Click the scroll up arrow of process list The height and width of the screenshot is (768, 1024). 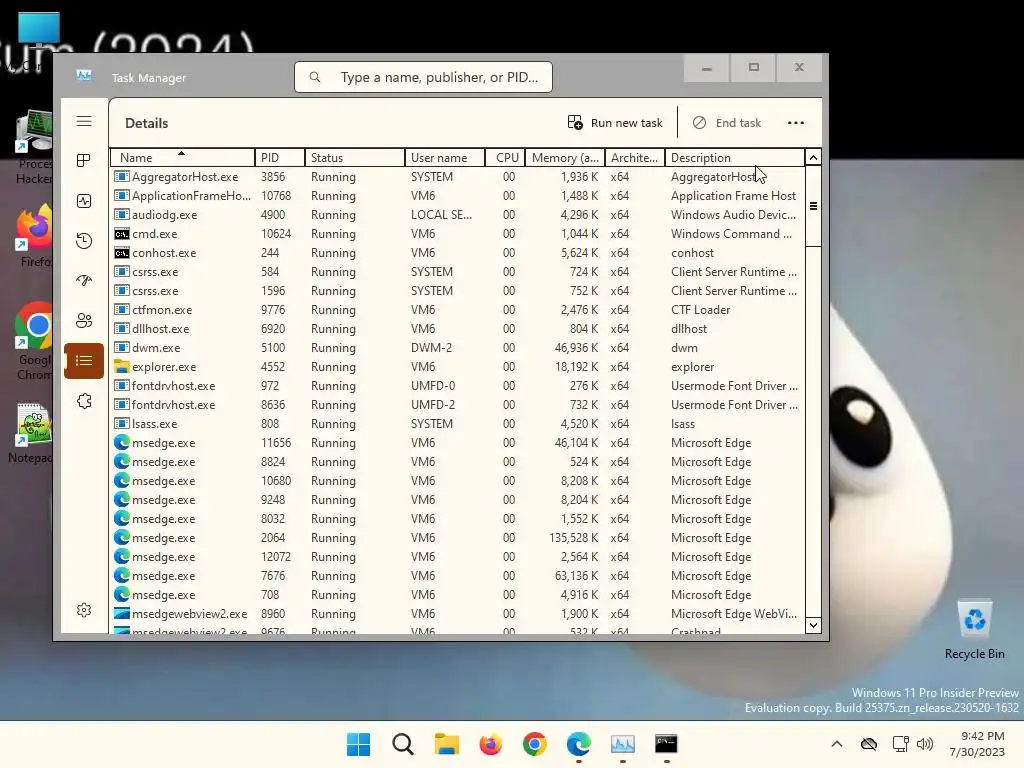[x=813, y=157]
